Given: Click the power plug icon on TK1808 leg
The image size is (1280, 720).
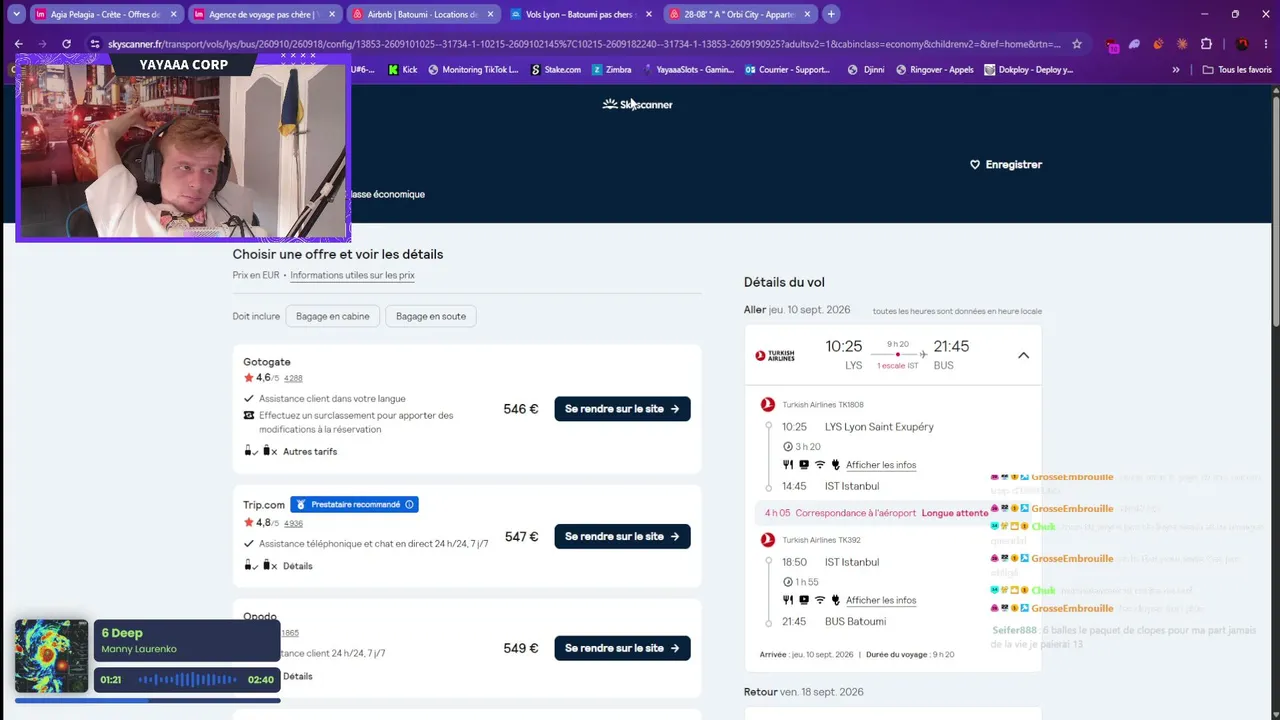Looking at the screenshot, I should (x=836, y=465).
